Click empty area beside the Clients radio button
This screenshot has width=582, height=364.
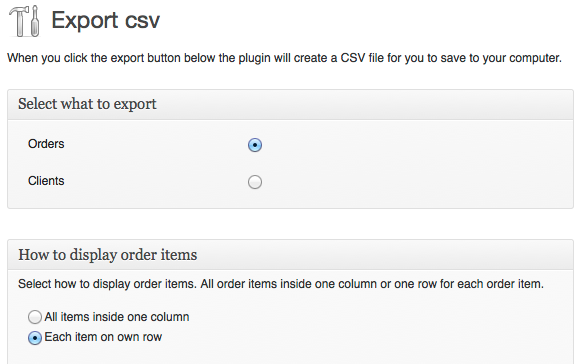408,182
